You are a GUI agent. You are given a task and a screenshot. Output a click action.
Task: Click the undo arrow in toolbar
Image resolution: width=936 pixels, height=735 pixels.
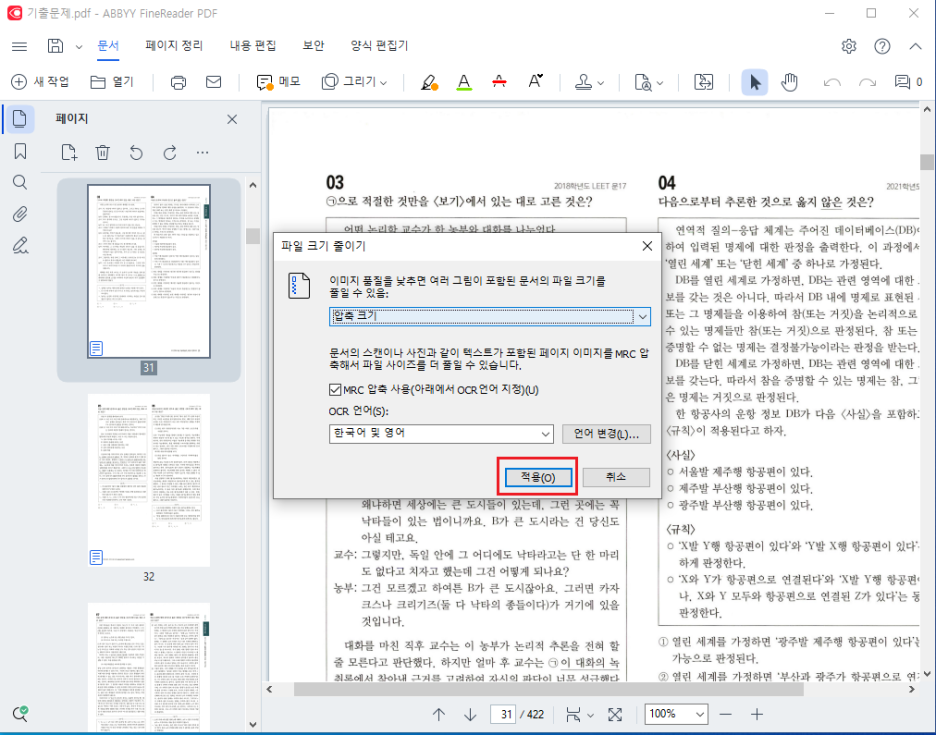point(832,82)
